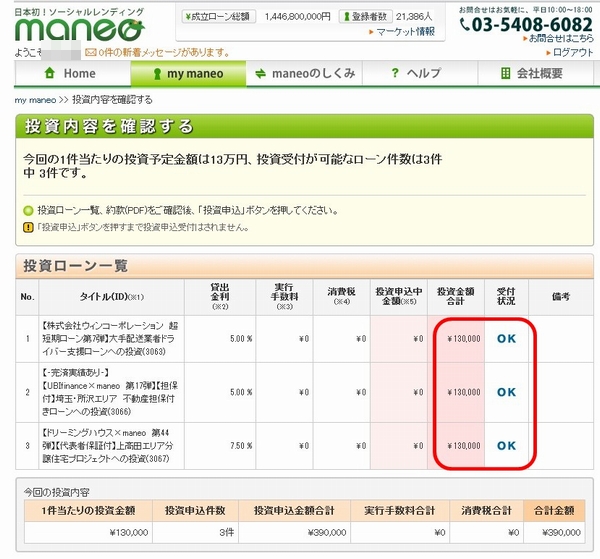
Task: Open the maneoのしくみ tab
Action: point(304,73)
